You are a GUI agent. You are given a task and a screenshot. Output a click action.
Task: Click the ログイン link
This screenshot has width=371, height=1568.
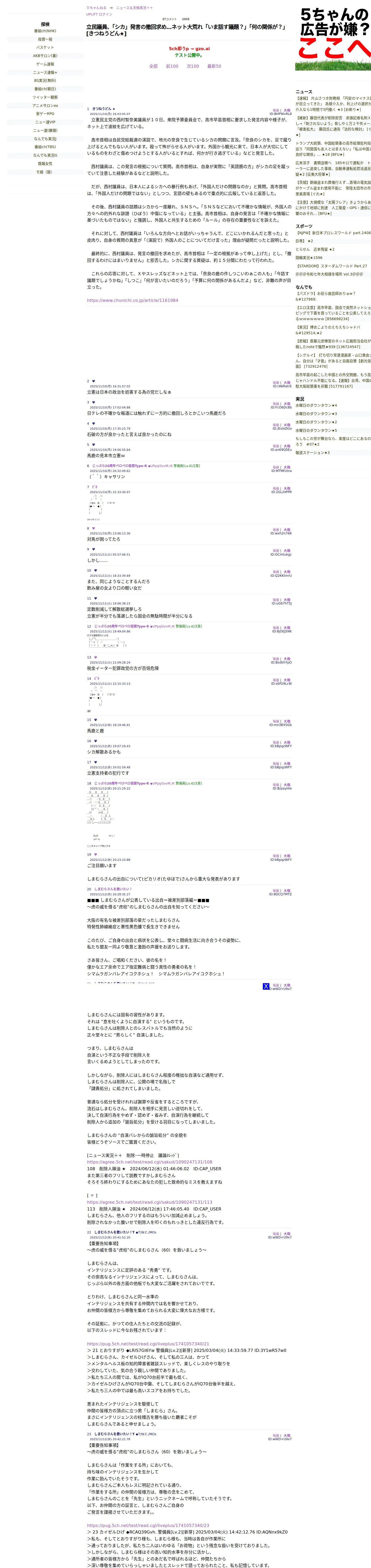[x=105, y=14]
